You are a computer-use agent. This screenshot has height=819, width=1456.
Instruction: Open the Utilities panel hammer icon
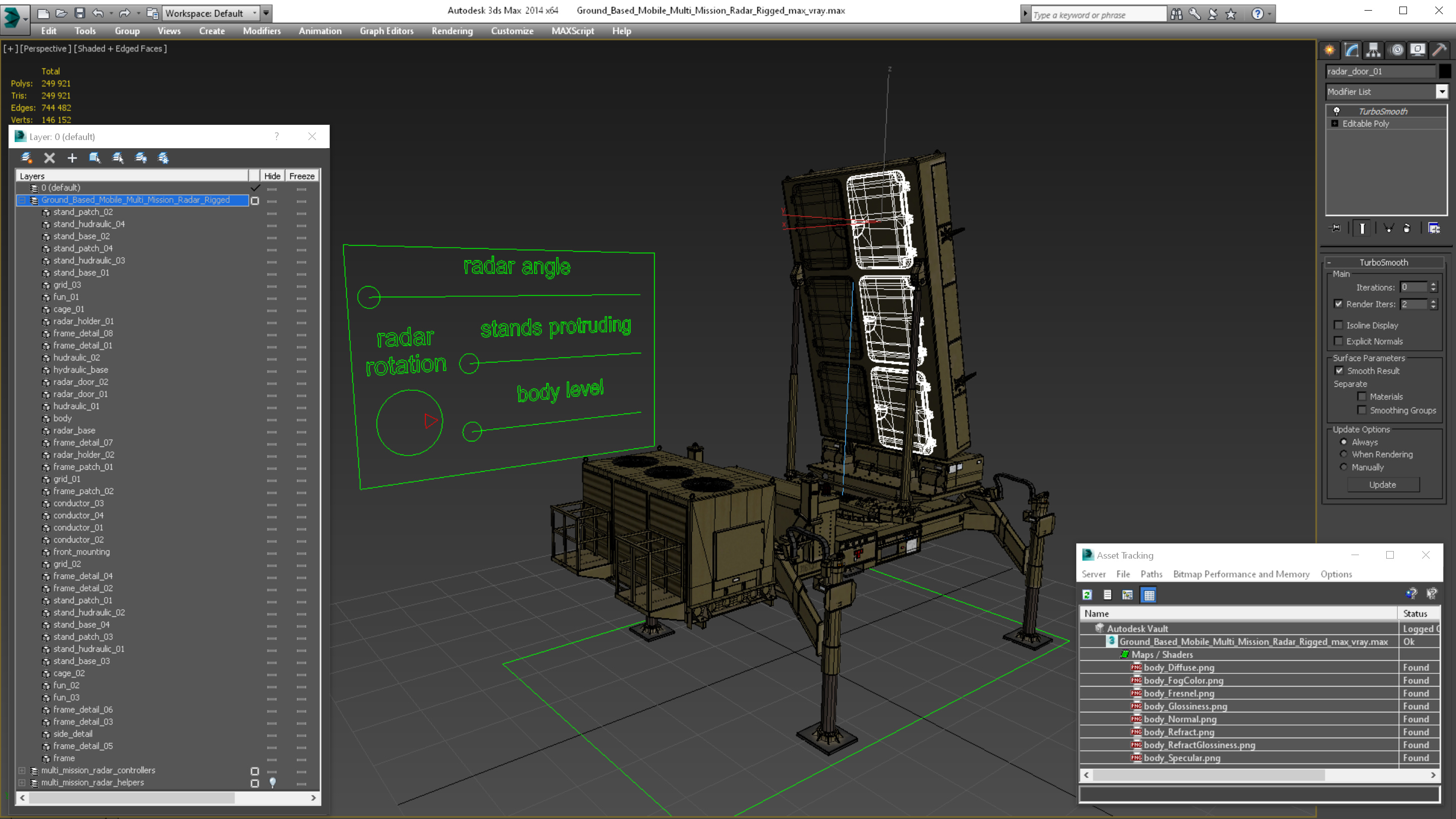pyautogui.click(x=1440, y=51)
